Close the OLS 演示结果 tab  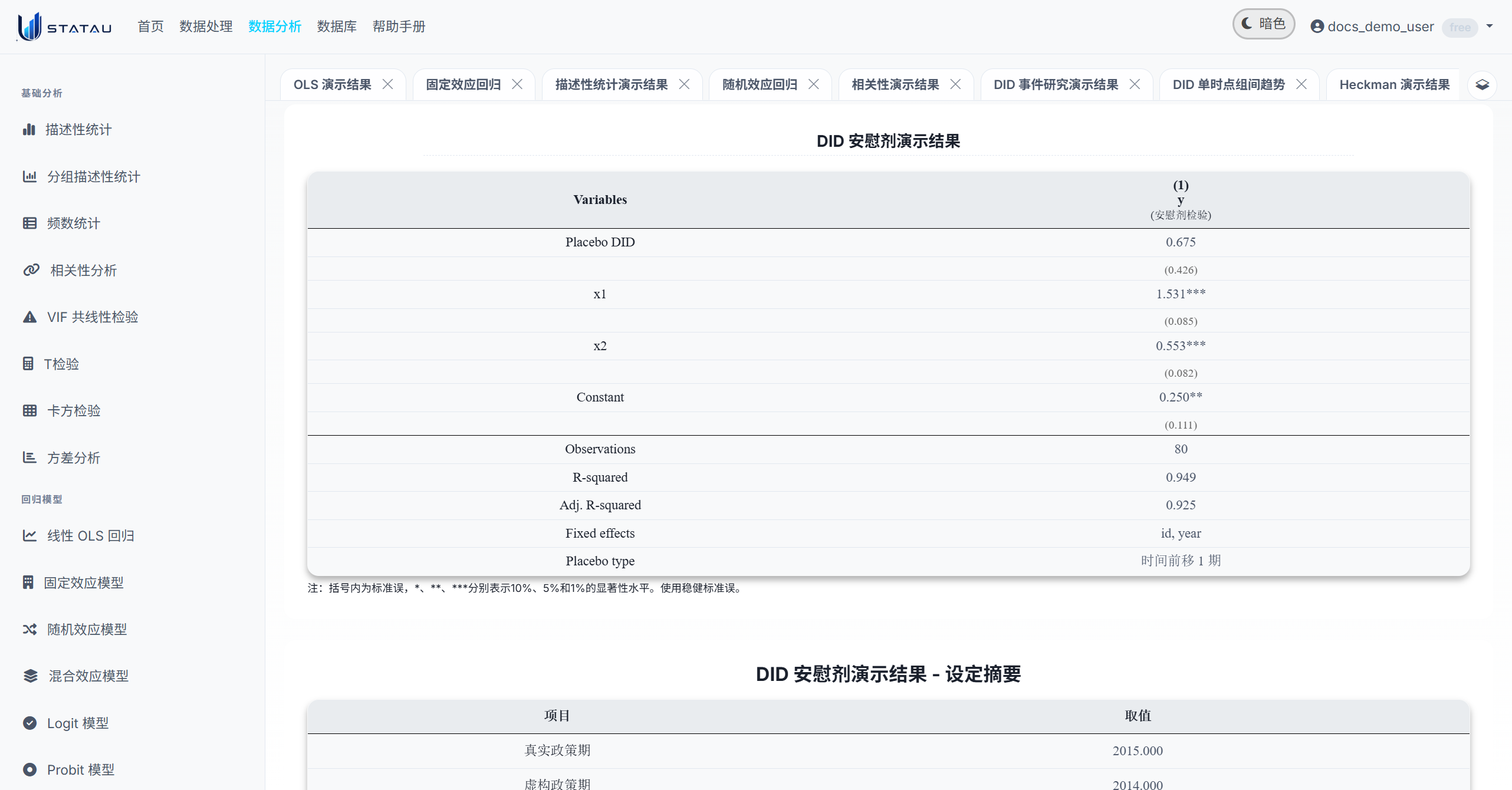[388, 84]
